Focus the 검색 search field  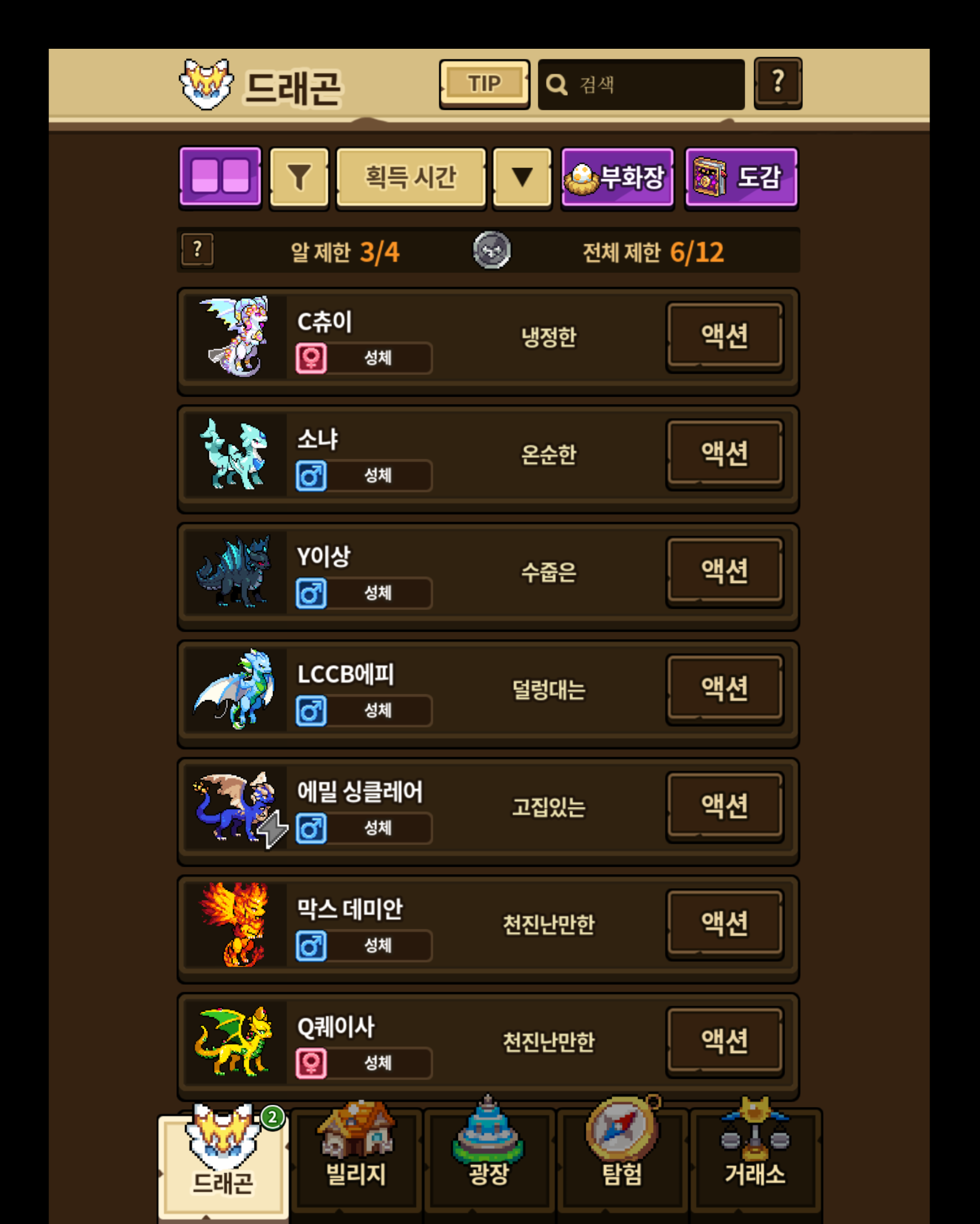tap(641, 85)
